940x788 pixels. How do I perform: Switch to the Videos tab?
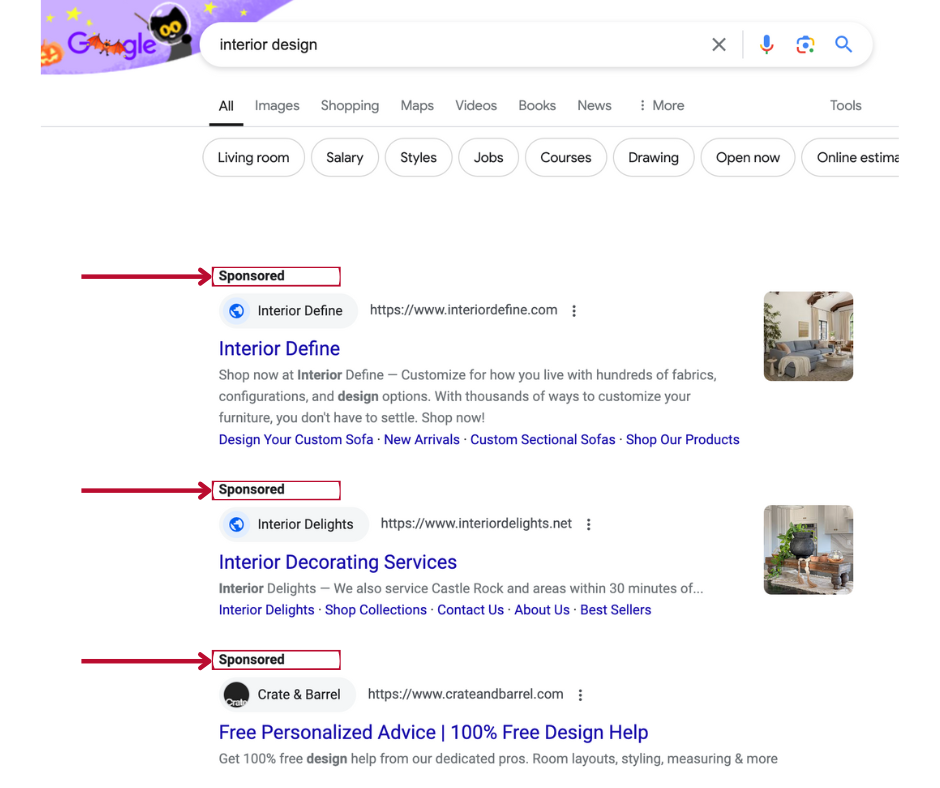[476, 106]
